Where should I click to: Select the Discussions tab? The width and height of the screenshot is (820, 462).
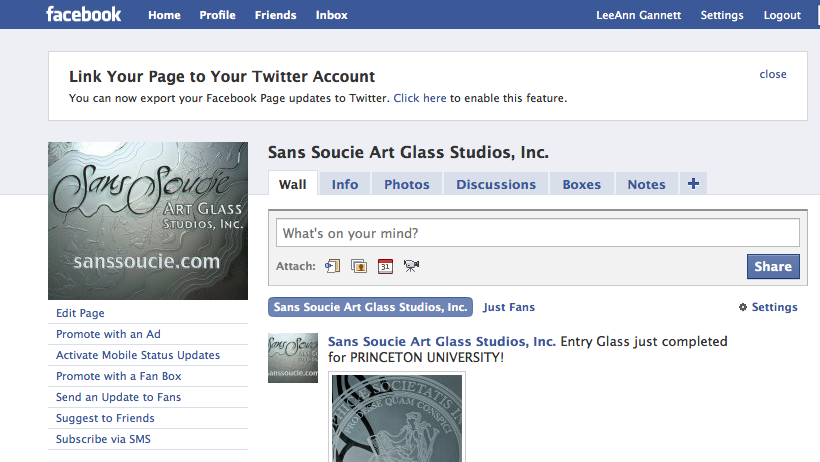(x=496, y=184)
